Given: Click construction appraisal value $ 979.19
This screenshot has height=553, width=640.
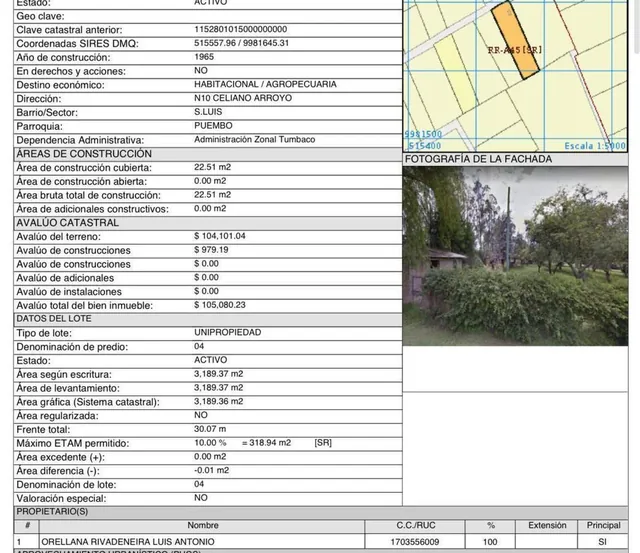Looking at the screenshot, I should pos(211,250).
